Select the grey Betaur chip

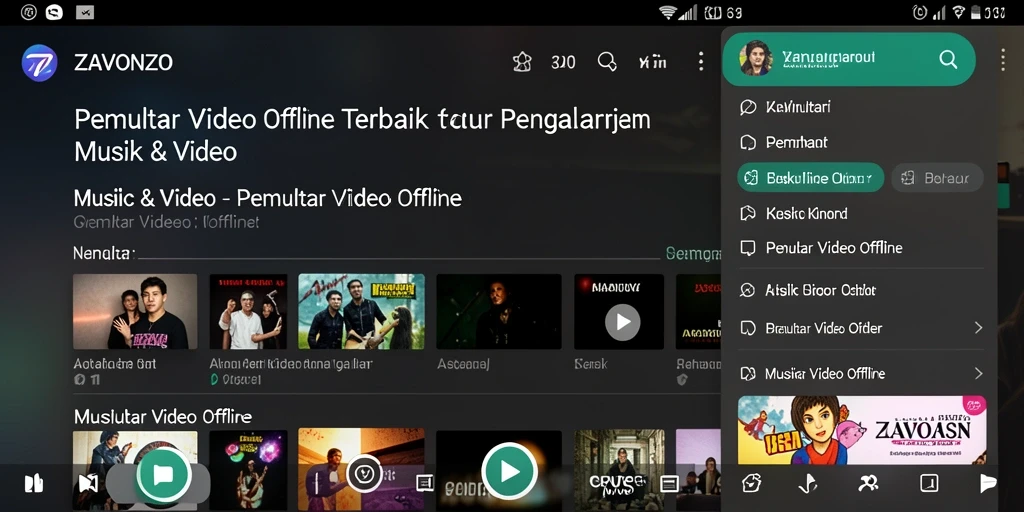[x=937, y=178]
